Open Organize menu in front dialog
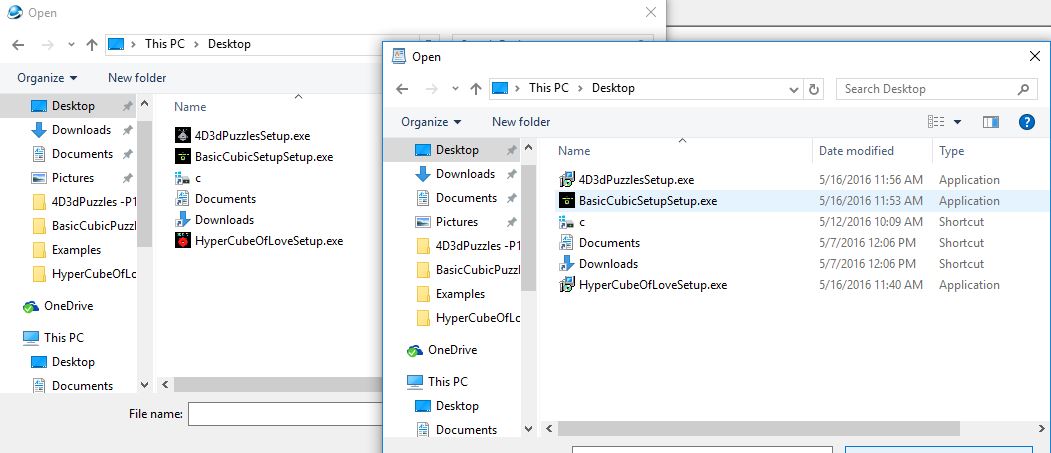 [431, 122]
